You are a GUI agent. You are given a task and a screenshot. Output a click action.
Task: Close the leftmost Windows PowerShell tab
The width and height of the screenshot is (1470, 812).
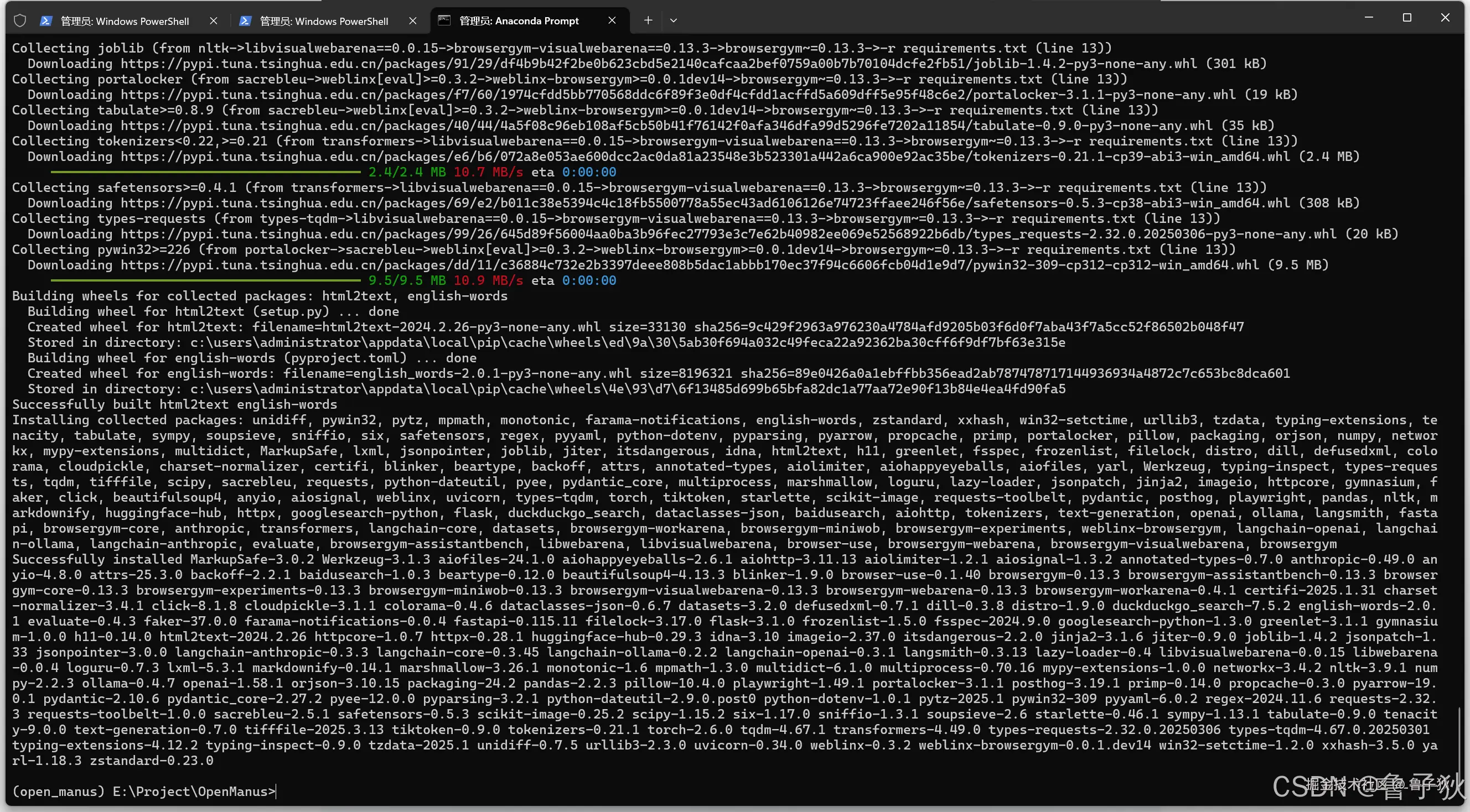click(x=214, y=21)
